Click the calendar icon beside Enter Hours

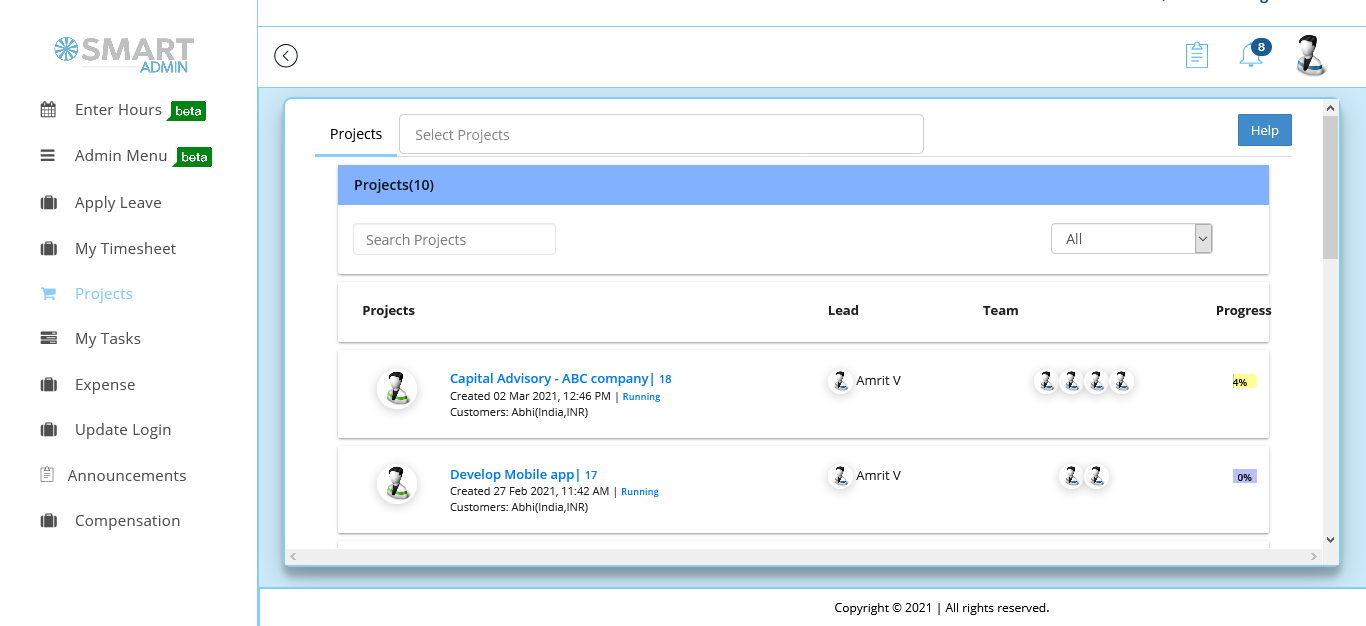48,110
